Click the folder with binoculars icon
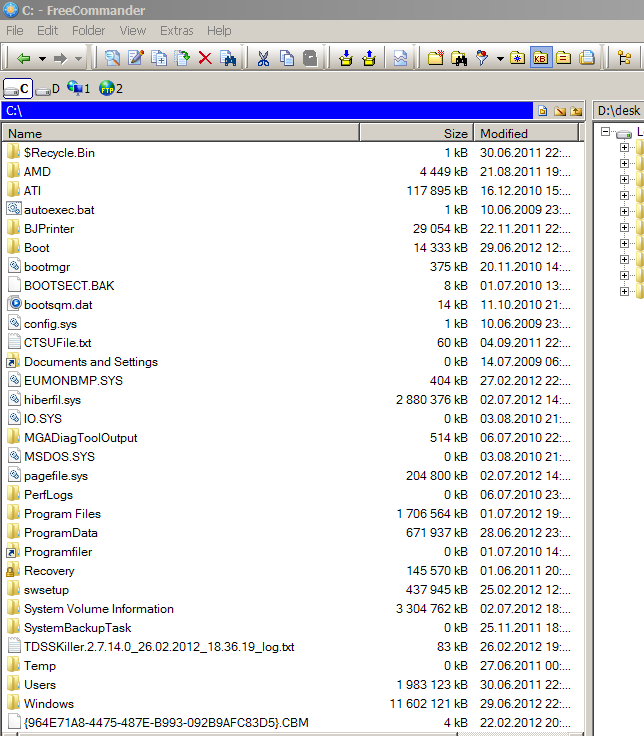644x736 pixels. point(459,58)
